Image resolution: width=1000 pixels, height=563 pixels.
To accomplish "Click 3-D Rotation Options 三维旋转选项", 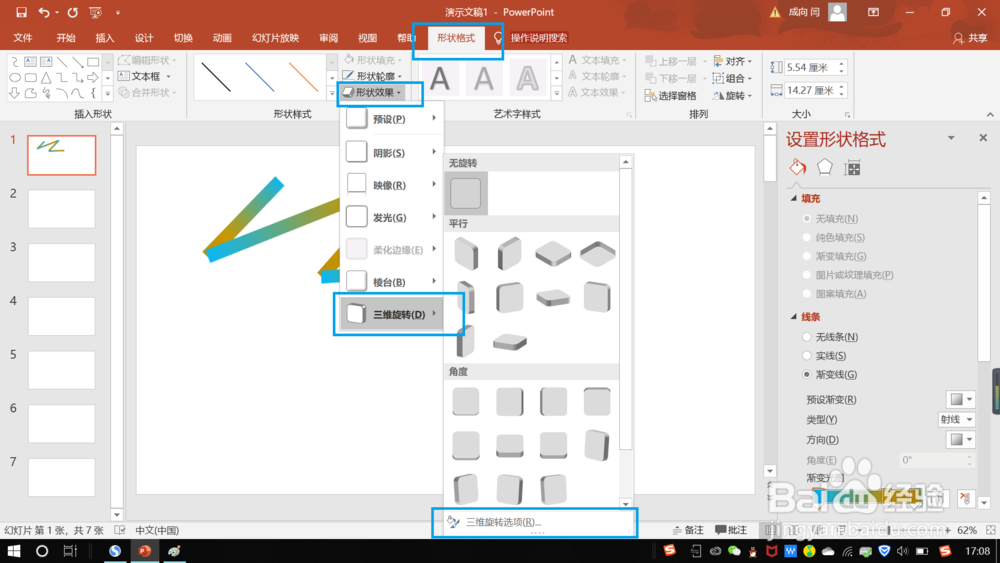I will coord(503,522).
